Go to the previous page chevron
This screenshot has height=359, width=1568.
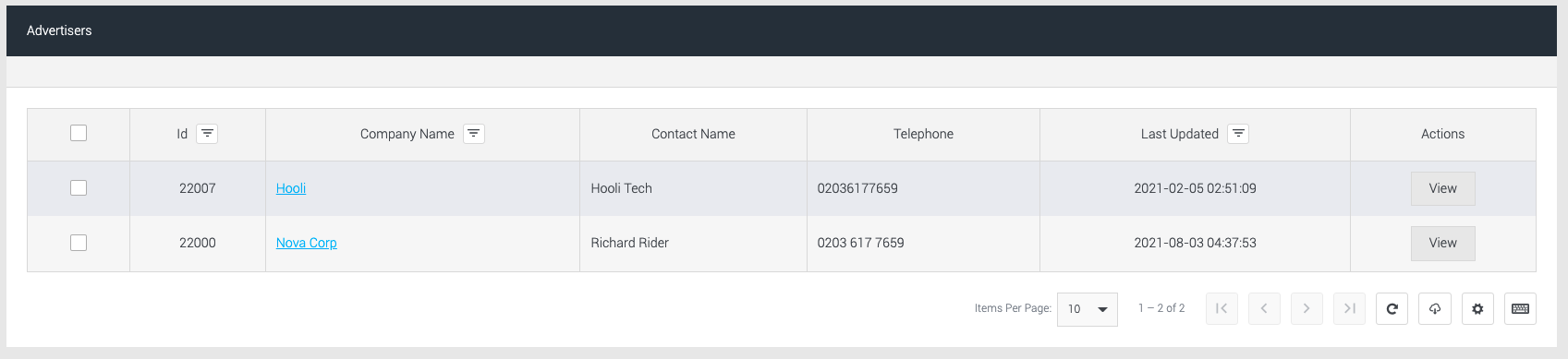(x=1264, y=309)
